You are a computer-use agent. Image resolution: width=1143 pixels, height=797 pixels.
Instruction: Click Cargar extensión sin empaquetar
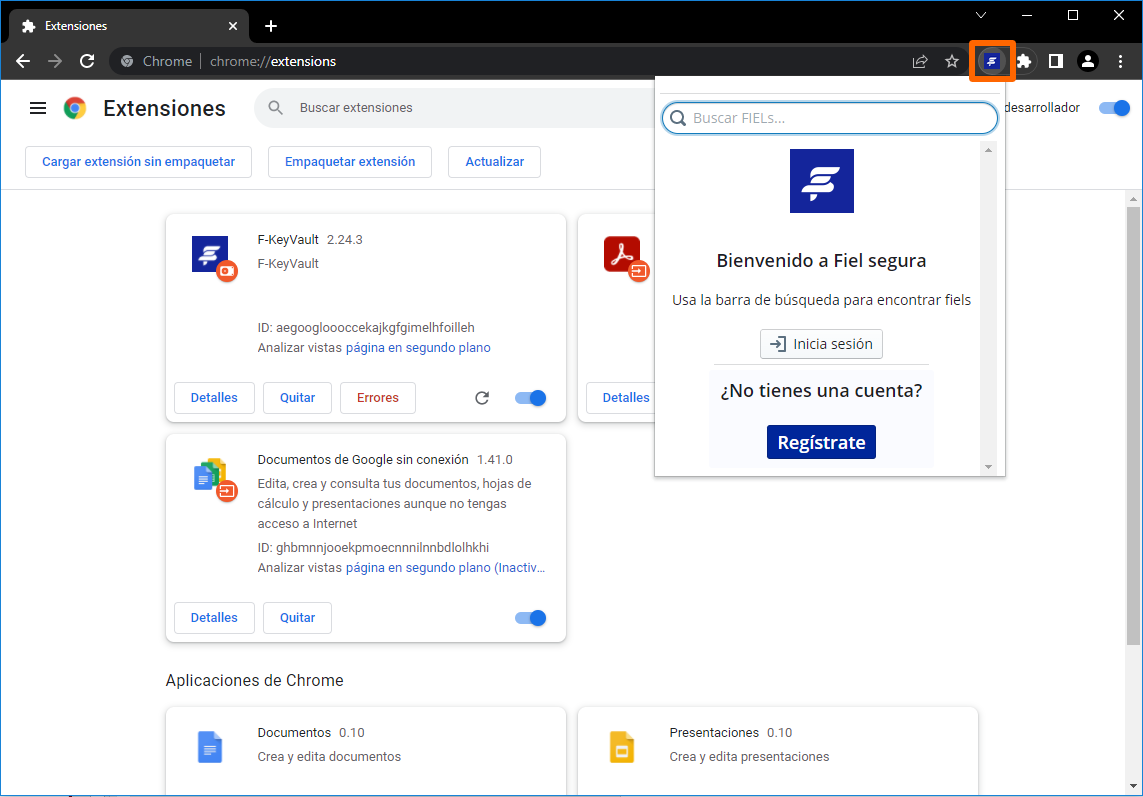pos(139,162)
